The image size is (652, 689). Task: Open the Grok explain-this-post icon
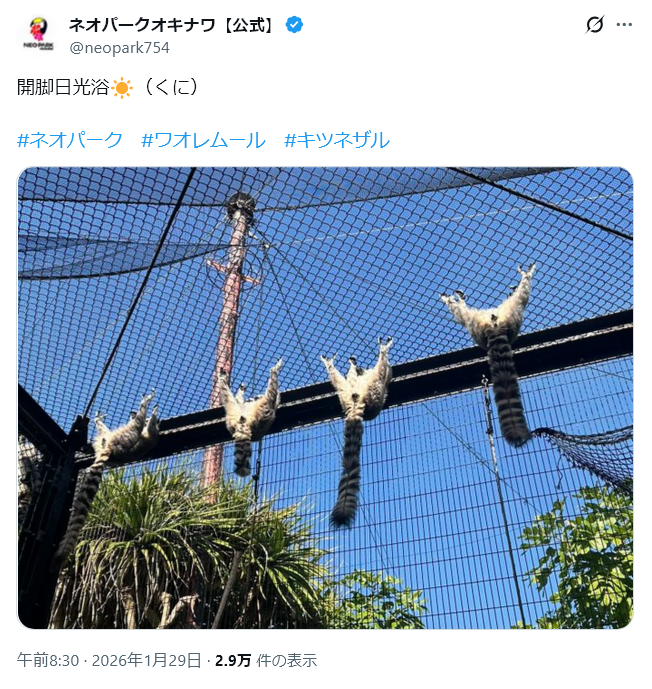pyautogui.click(x=595, y=25)
